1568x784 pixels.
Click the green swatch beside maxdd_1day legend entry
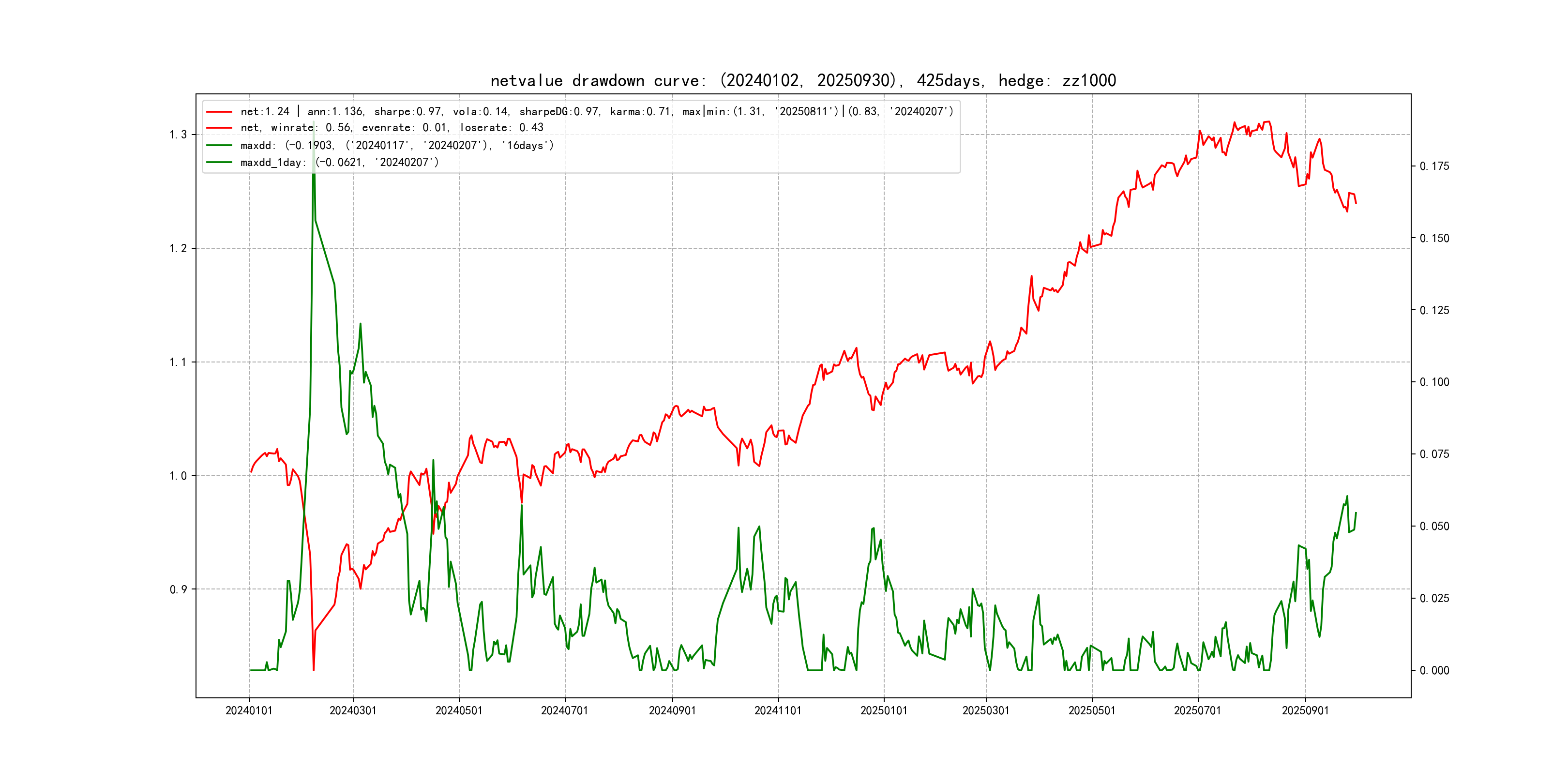tap(219, 163)
